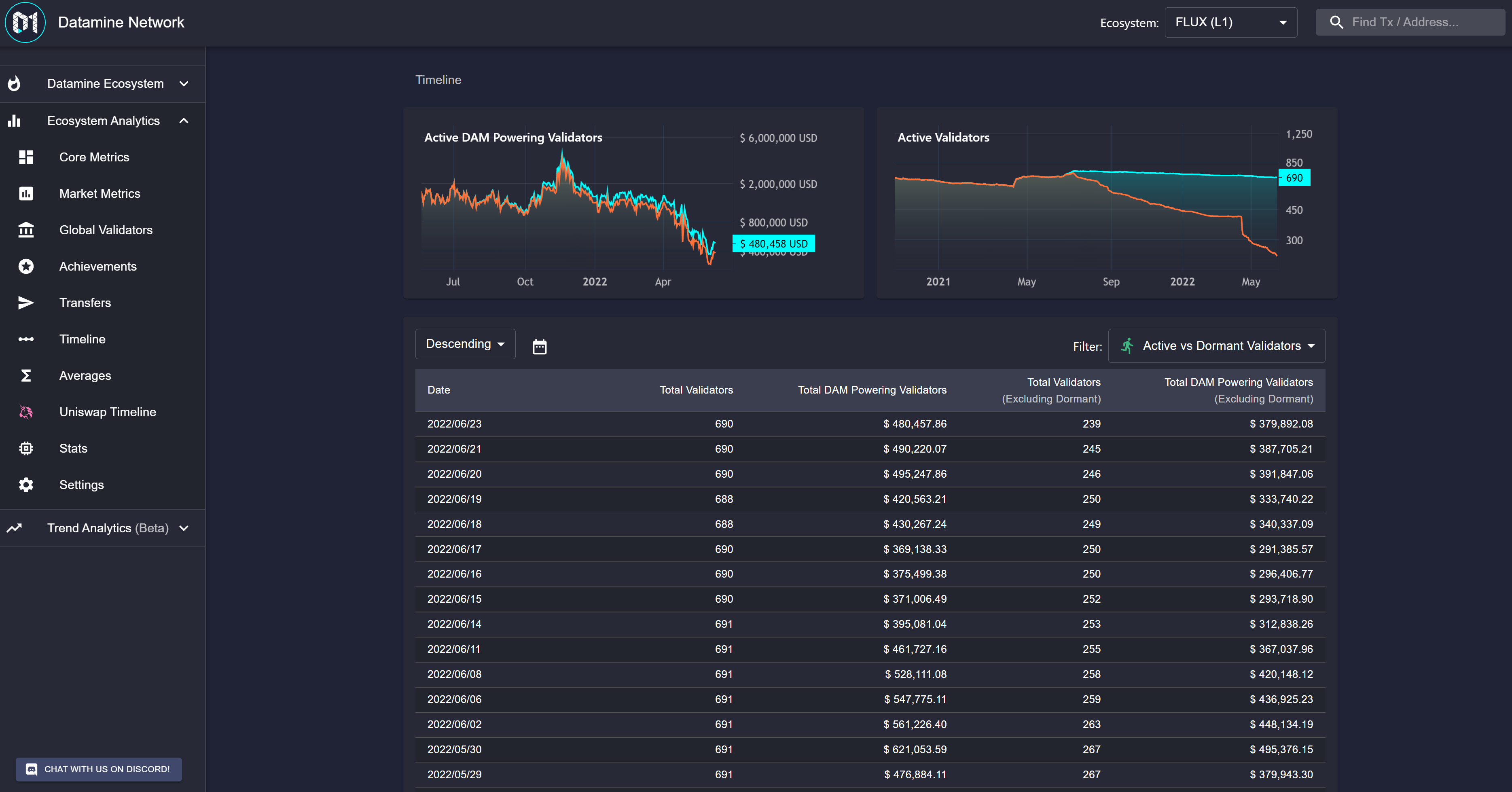Open Core Metrics page
The height and width of the screenshot is (792, 1512).
coord(94,157)
